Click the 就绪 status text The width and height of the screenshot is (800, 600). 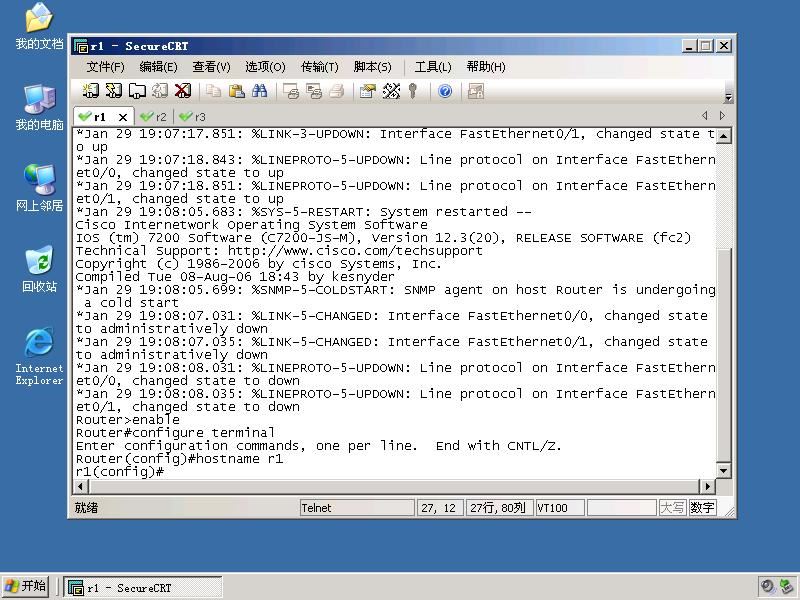click(86, 508)
